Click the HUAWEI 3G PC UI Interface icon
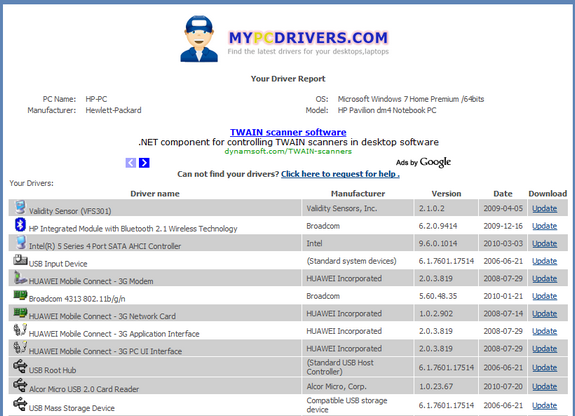The image size is (575, 416). point(20,347)
